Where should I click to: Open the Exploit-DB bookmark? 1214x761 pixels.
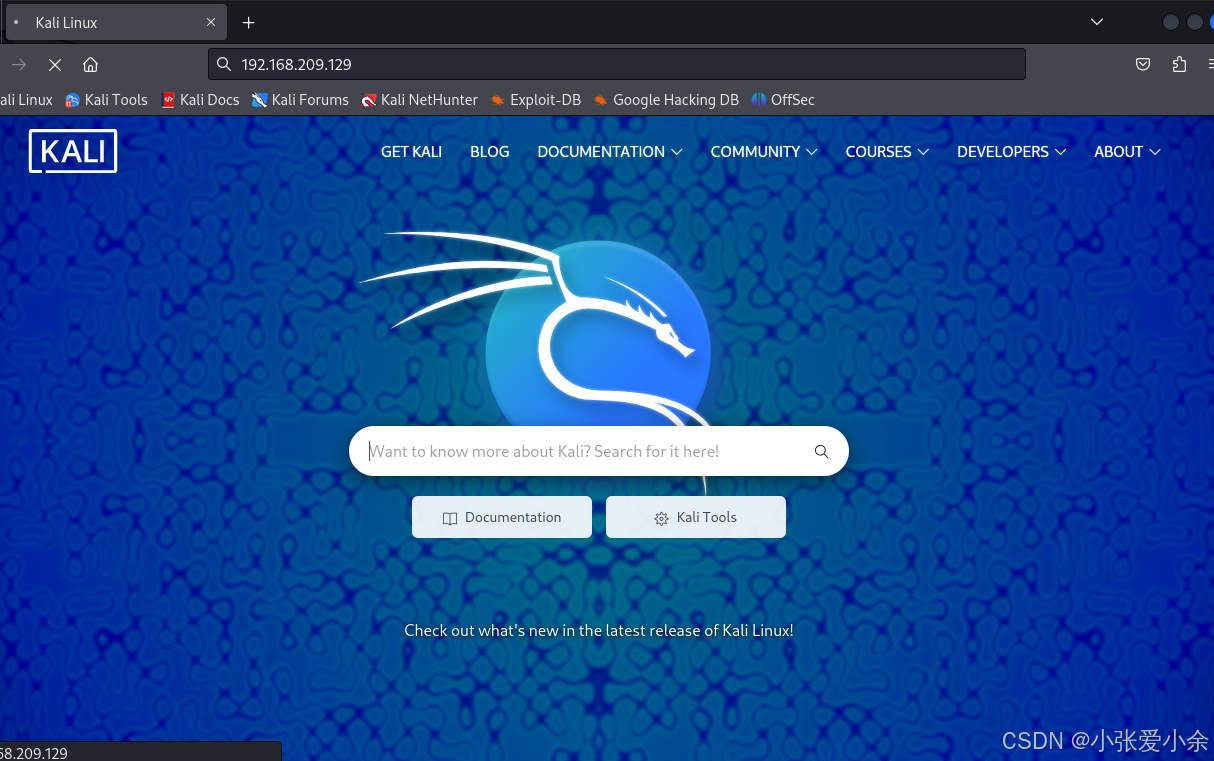click(x=535, y=100)
